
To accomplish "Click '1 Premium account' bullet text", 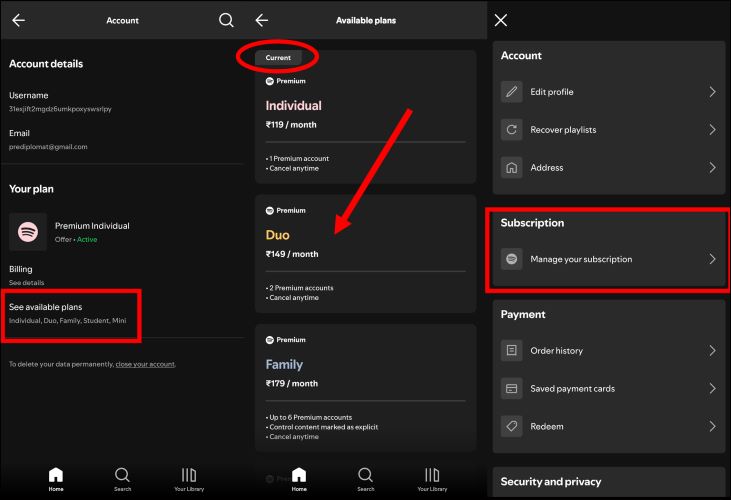I will pos(299,158).
